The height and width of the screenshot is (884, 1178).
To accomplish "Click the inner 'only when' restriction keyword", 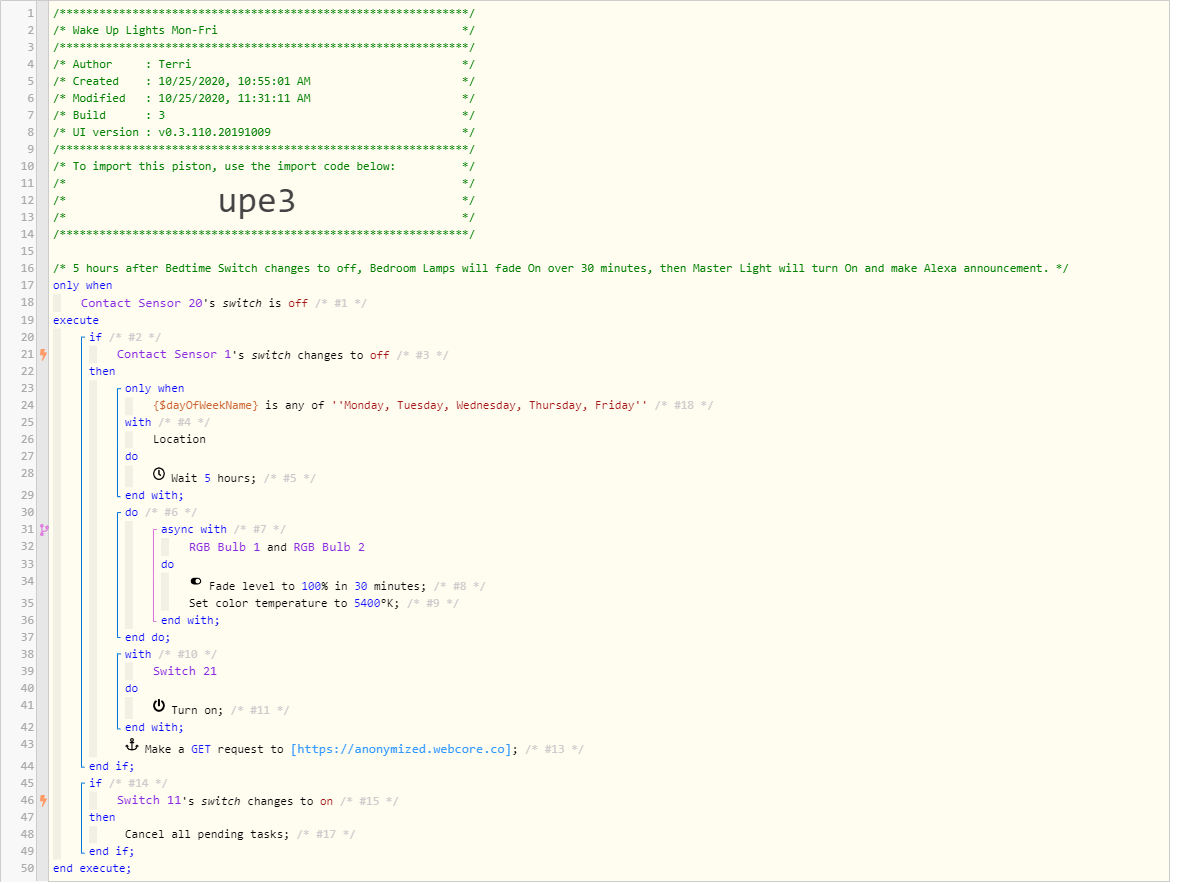I will click(155, 388).
